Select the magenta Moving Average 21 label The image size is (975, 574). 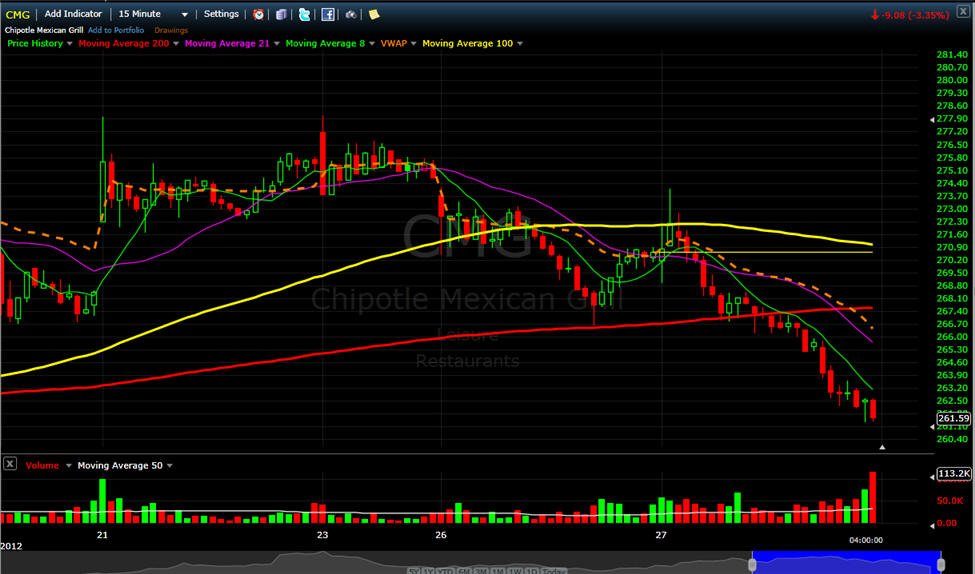[x=227, y=44]
